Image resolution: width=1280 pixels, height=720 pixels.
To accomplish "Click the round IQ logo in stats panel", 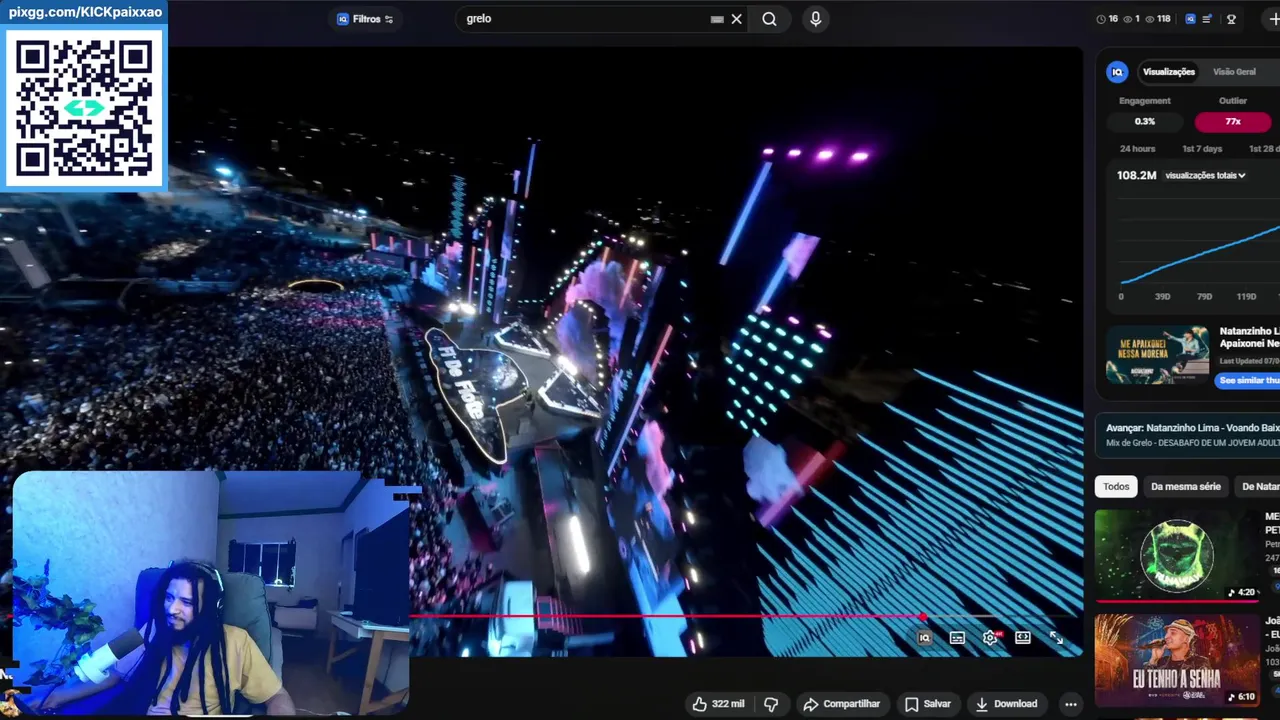I will 1117,72.
